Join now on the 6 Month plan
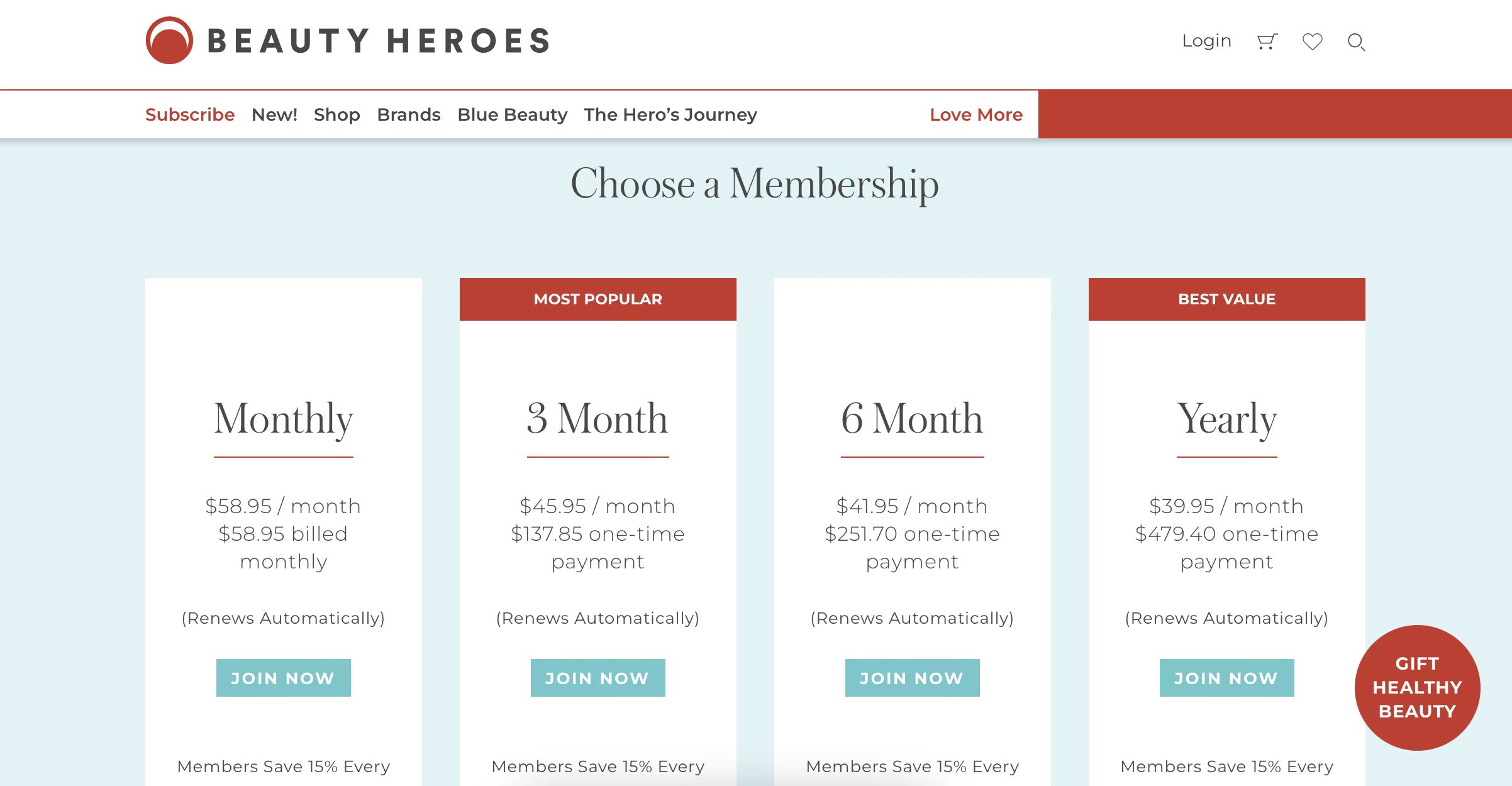Screen dimensions: 1512x786 tap(912, 678)
